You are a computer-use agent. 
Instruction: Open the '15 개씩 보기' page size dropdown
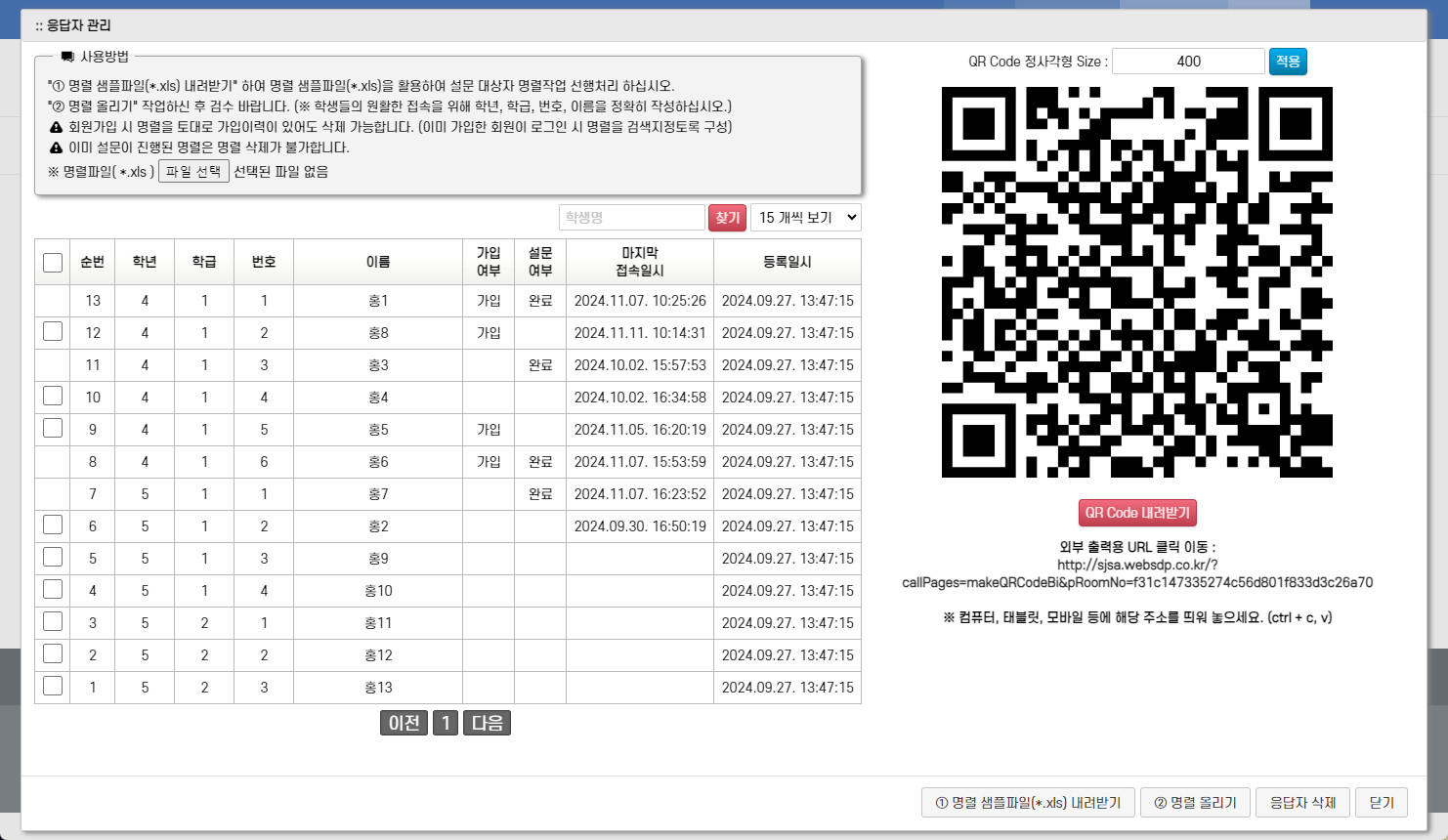pos(806,218)
